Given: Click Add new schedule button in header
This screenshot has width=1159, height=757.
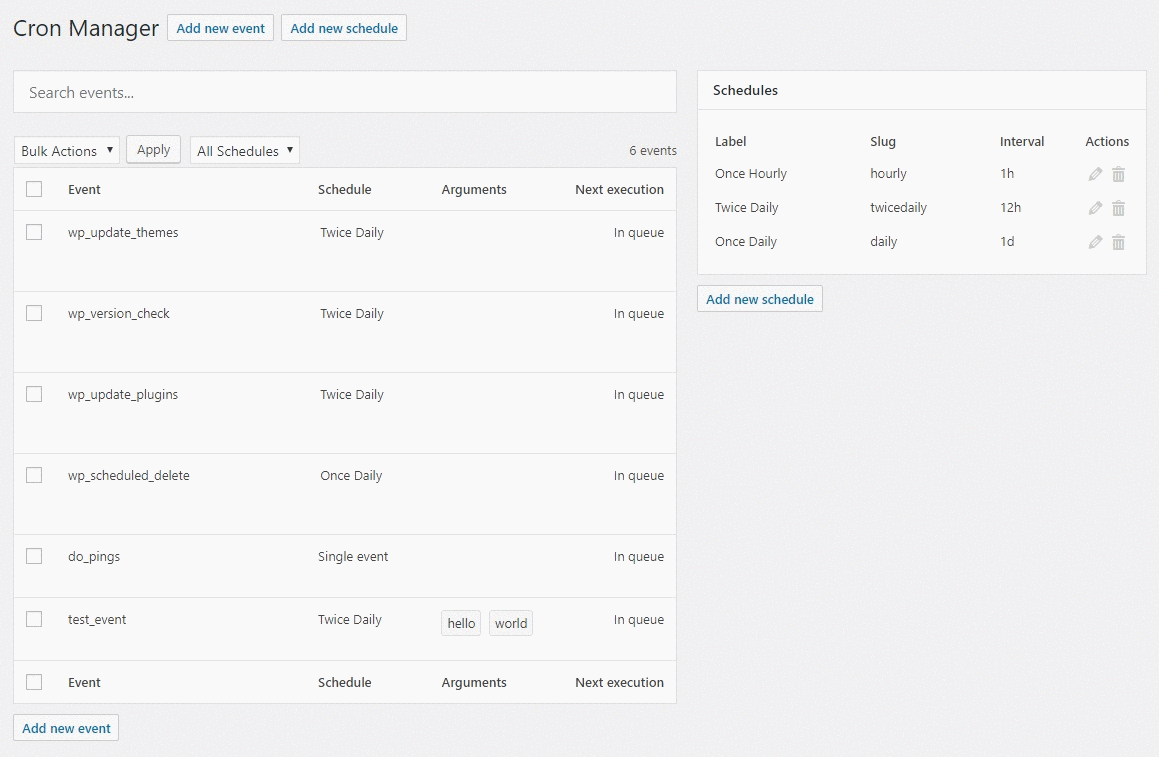Looking at the screenshot, I should tap(344, 28).
